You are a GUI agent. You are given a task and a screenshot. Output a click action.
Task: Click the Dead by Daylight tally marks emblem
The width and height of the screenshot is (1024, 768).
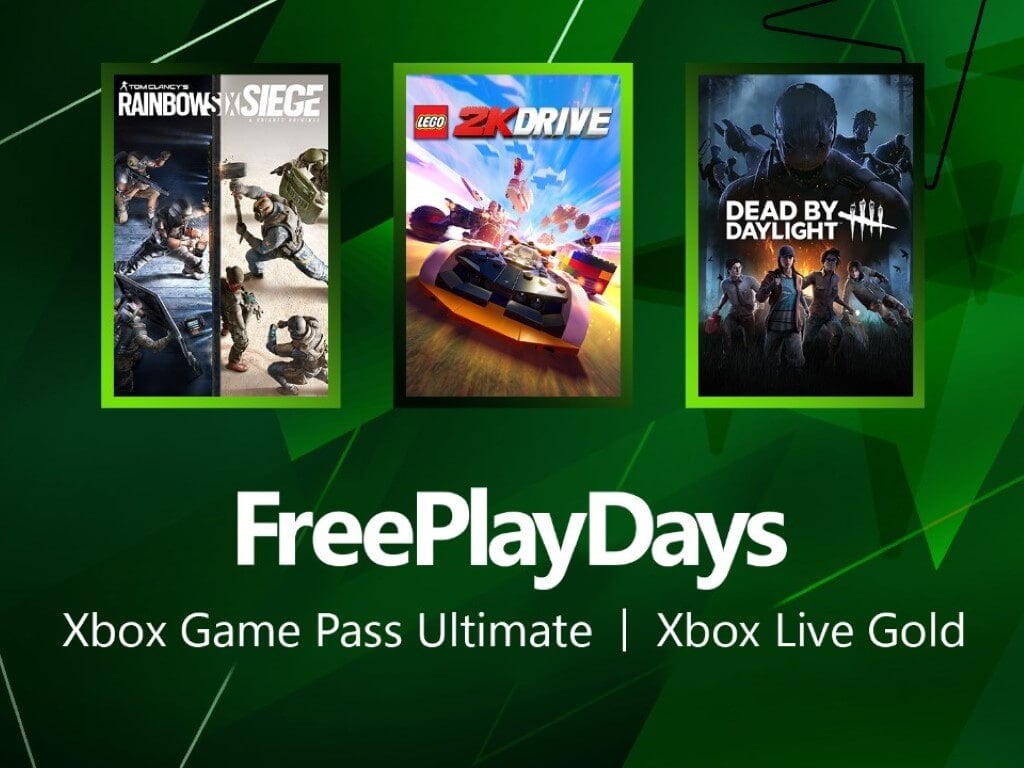coord(868,219)
